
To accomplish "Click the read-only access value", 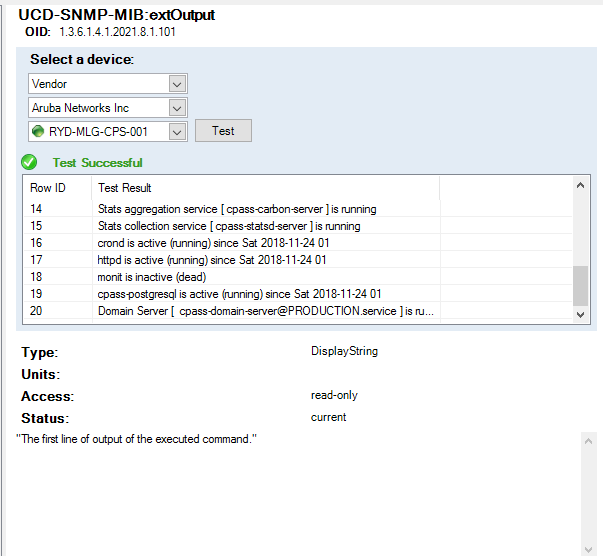I will point(334,395).
